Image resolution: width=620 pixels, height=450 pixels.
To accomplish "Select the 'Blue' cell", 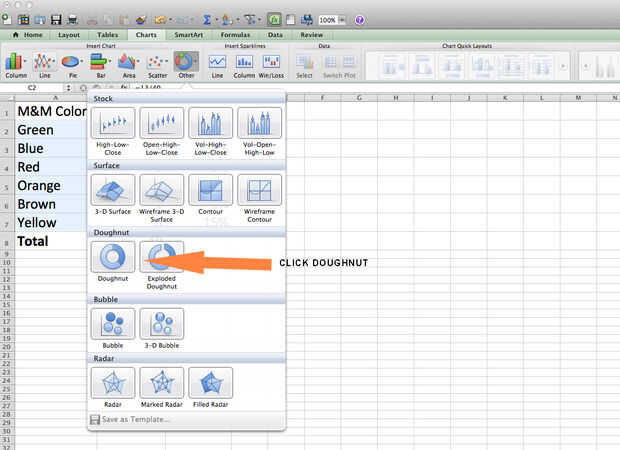I will [x=51, y=148].
